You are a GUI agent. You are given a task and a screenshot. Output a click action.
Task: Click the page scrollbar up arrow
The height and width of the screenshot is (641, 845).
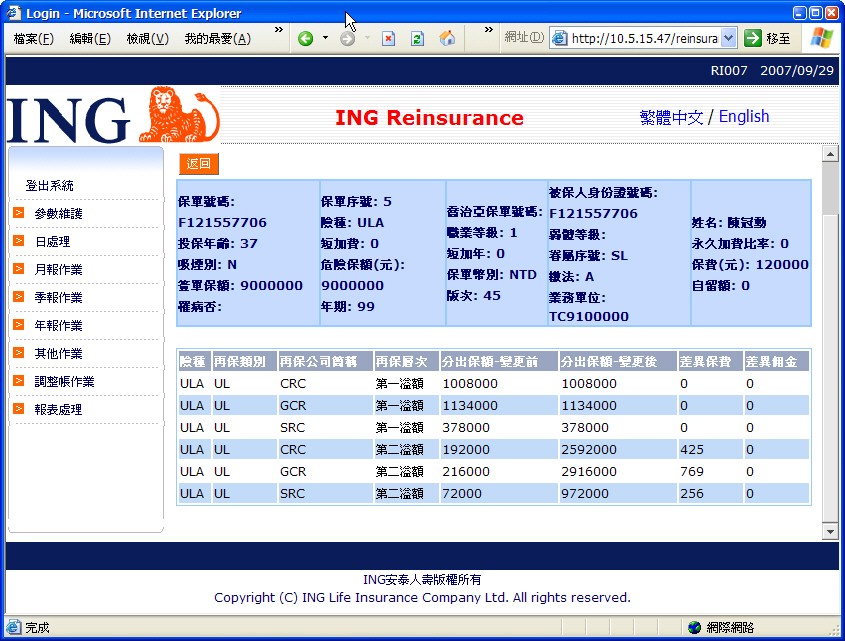(830, 154)
